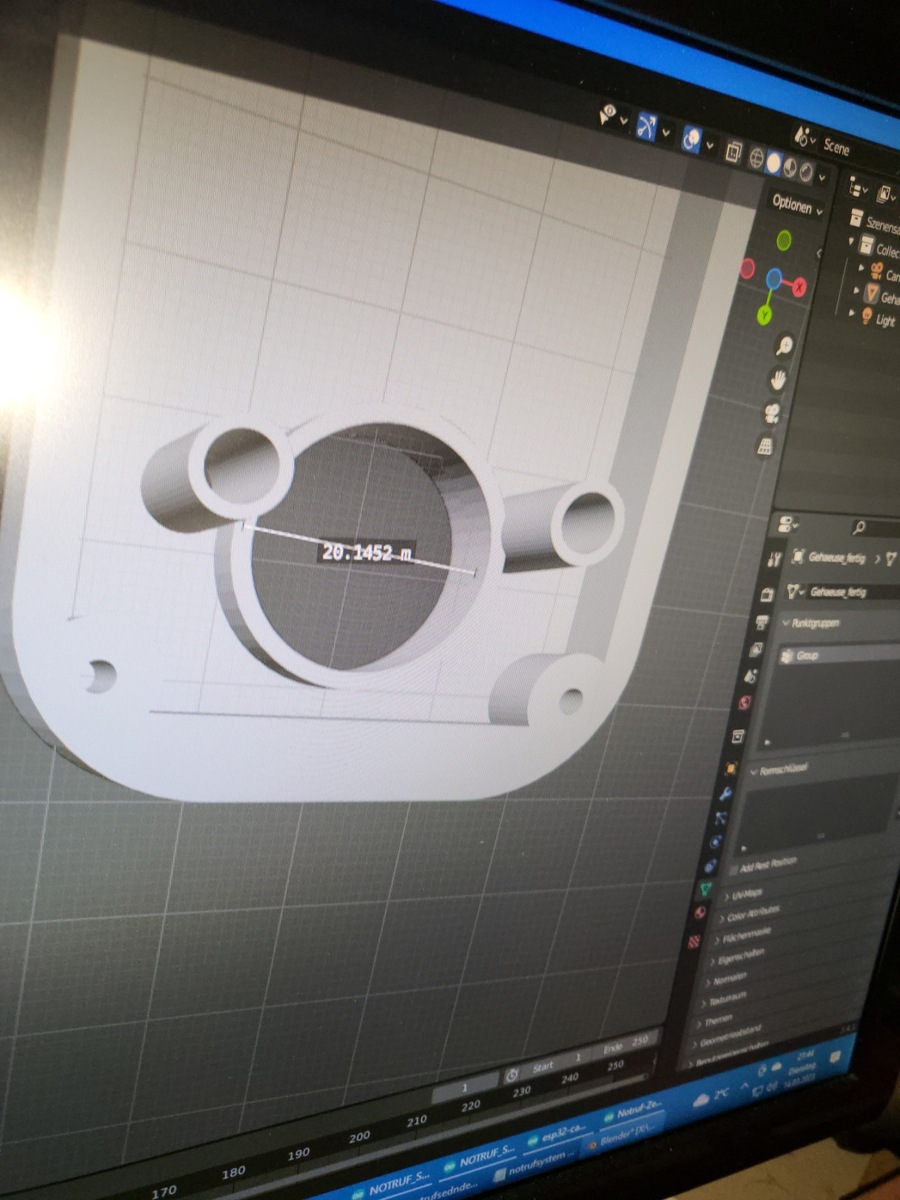Open the scene selector icon dropdown
This screenshot has height=1200, width=900.
click(804, 136)
